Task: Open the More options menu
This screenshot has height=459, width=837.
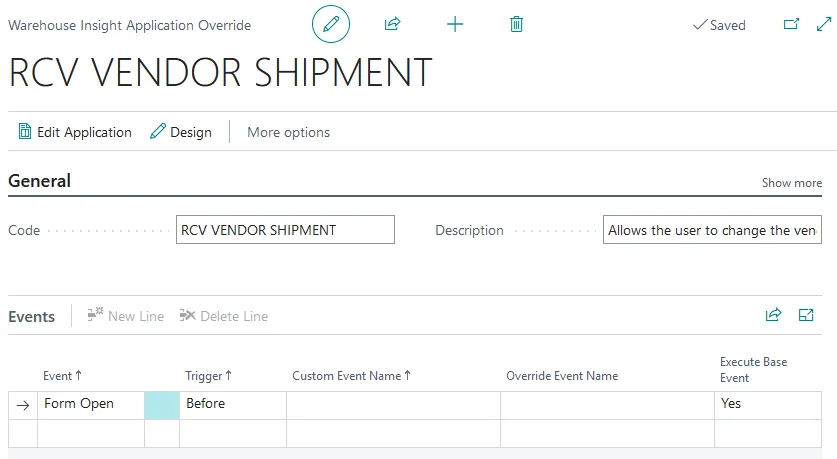Action: pyautogui.click(x=288, y=132)
